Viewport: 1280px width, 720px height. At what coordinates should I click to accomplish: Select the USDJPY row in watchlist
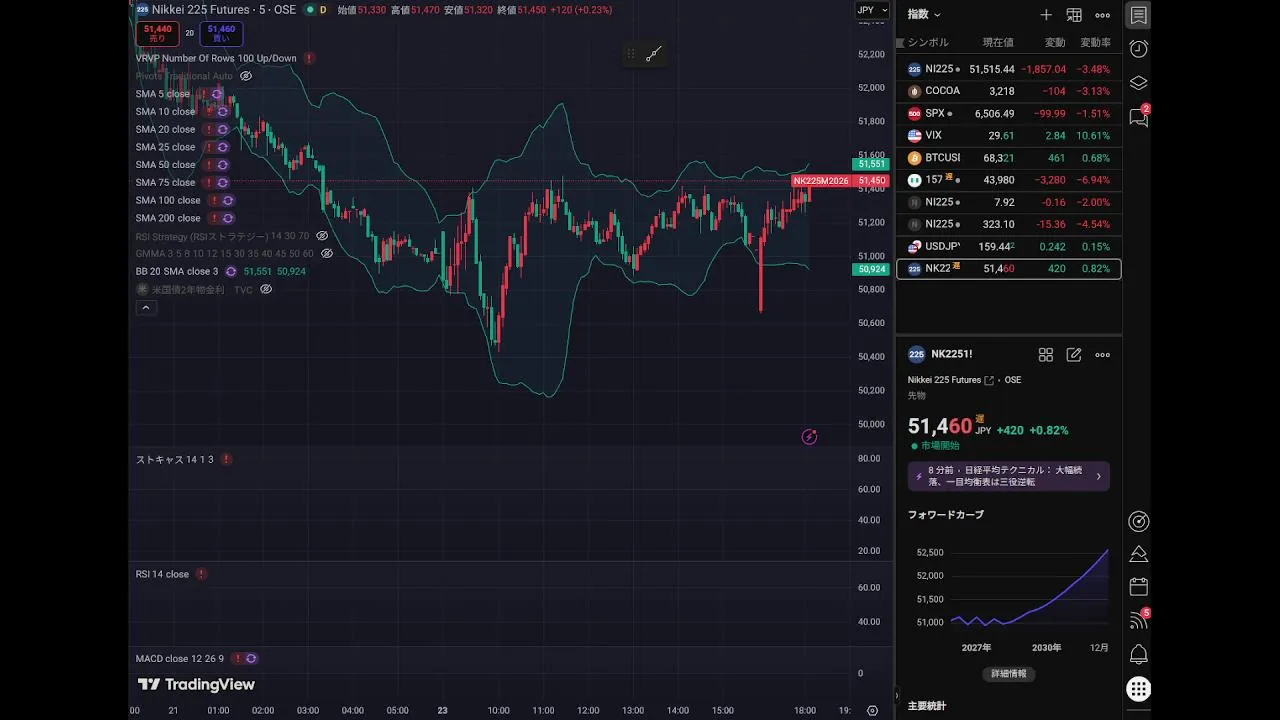[1008, 246]
